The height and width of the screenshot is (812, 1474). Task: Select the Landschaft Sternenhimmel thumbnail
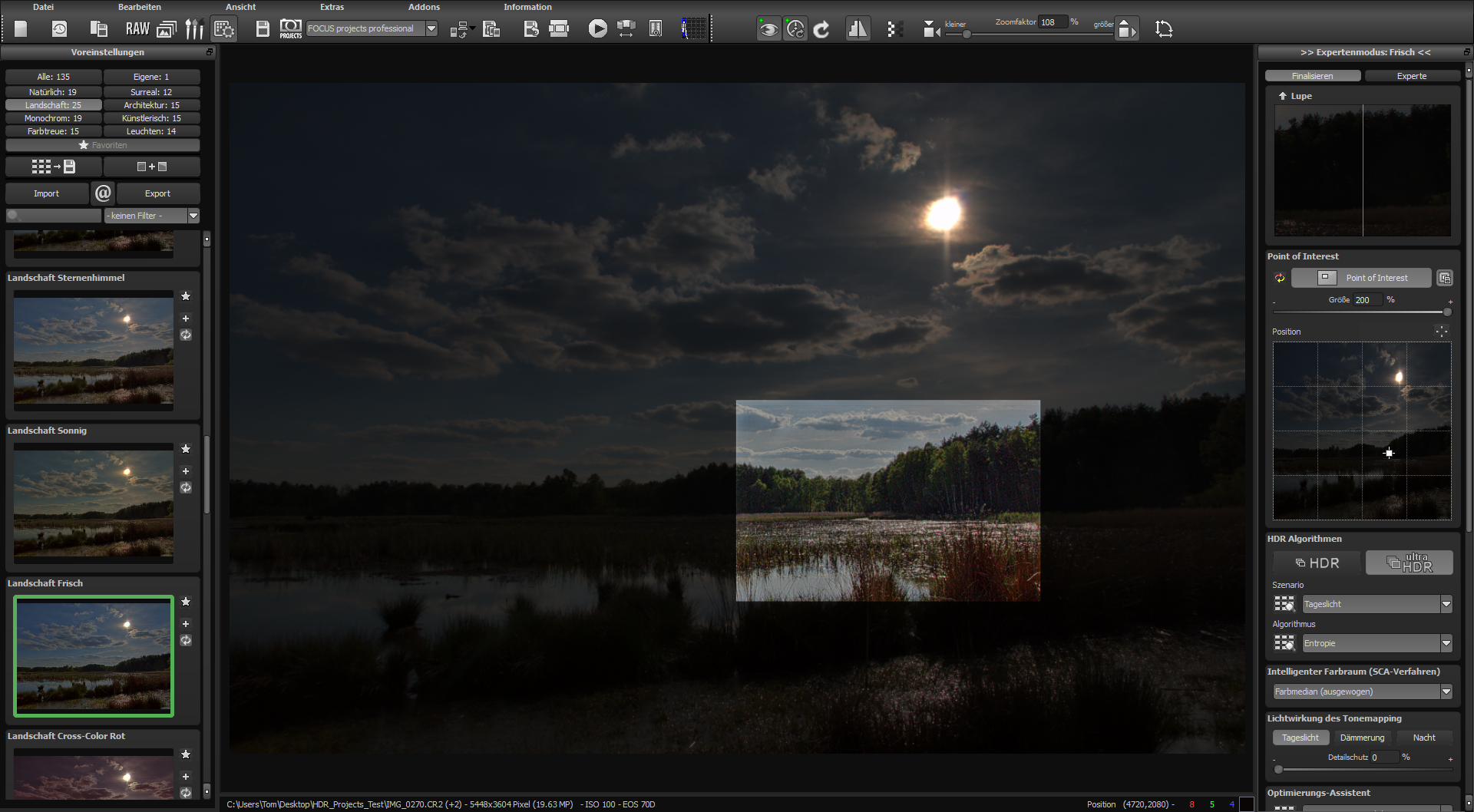coord(94,351)
